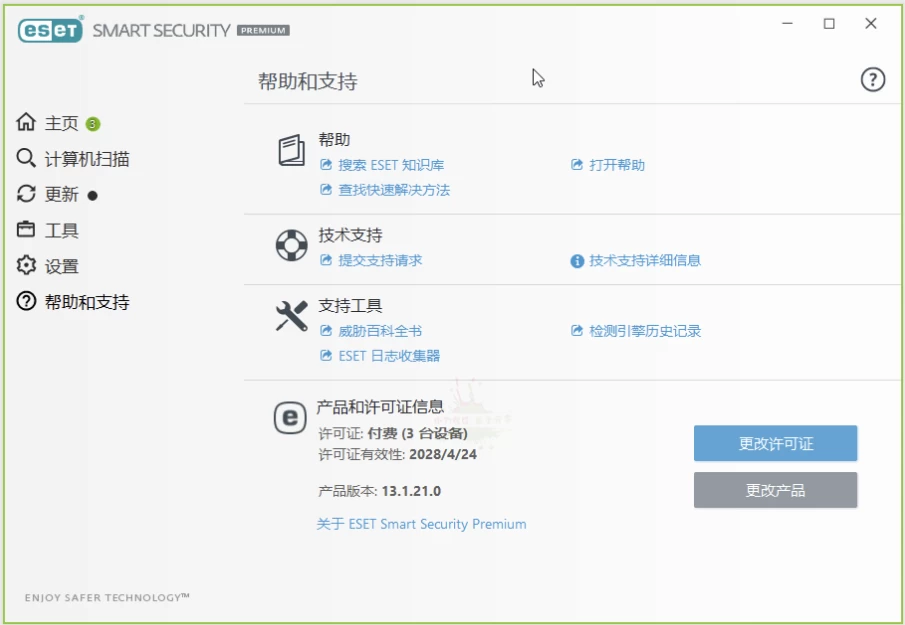This screenshot has width=905, height=625.
Task: Click the 更改产品 button
Action: tap(775, 490)
